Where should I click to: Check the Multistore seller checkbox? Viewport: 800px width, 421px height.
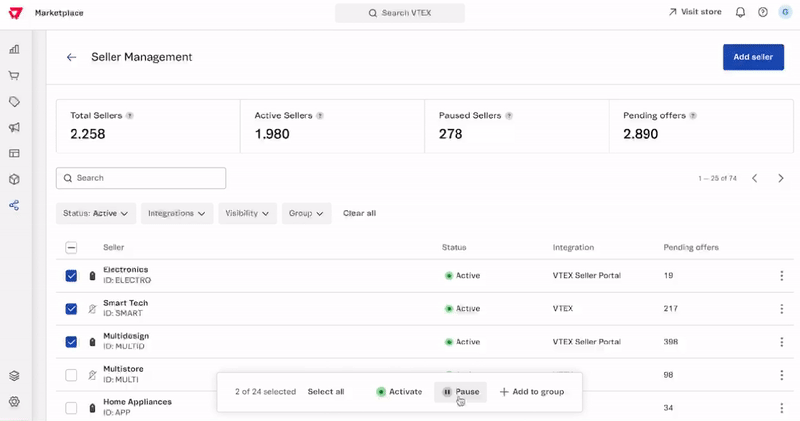[x=71, y=375]
